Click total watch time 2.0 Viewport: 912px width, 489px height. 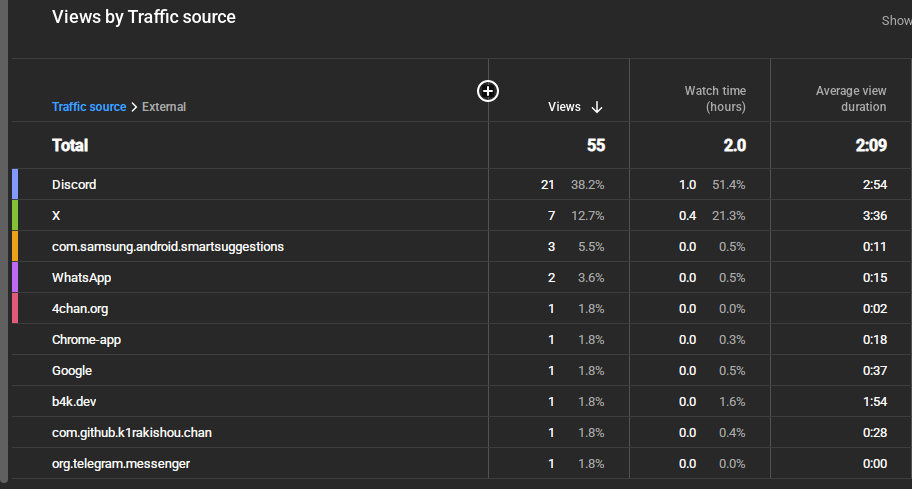point(735,145)
